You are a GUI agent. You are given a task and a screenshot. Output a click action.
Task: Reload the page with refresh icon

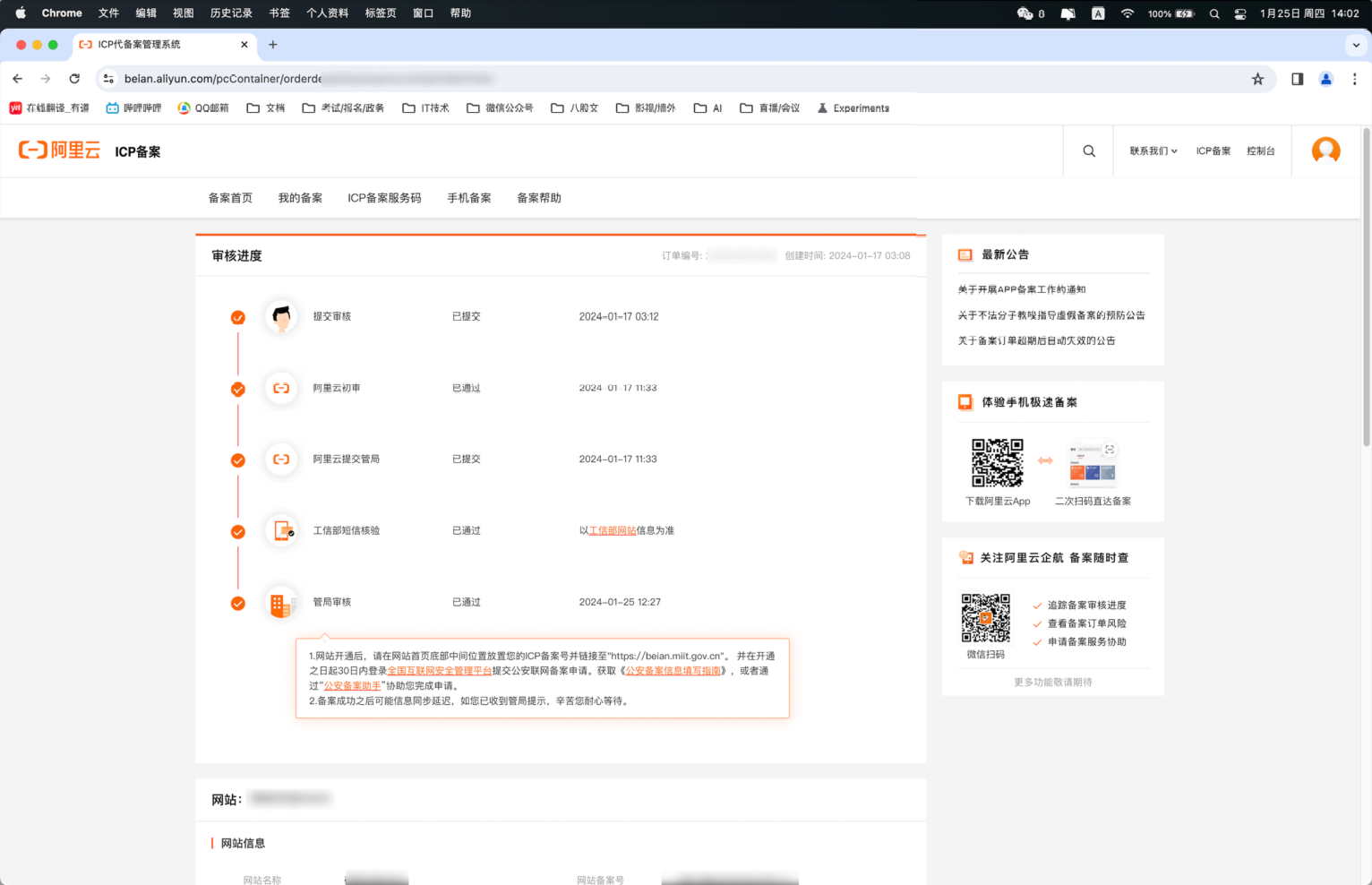74,79
